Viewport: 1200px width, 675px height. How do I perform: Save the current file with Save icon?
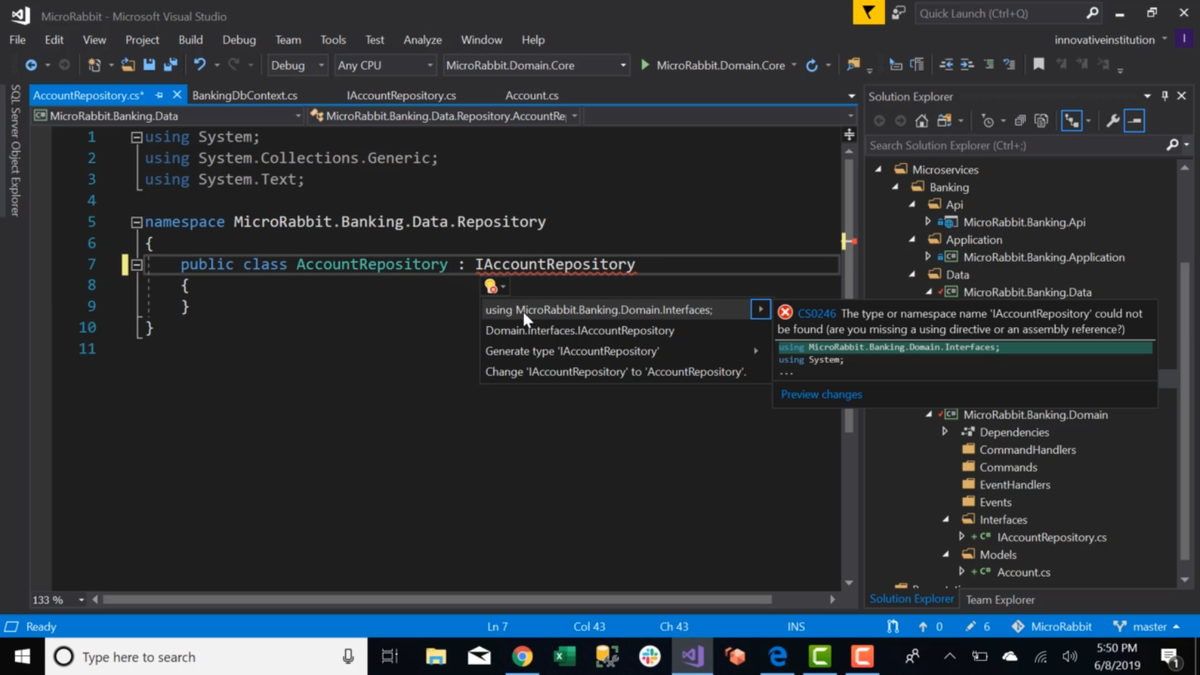149,65
